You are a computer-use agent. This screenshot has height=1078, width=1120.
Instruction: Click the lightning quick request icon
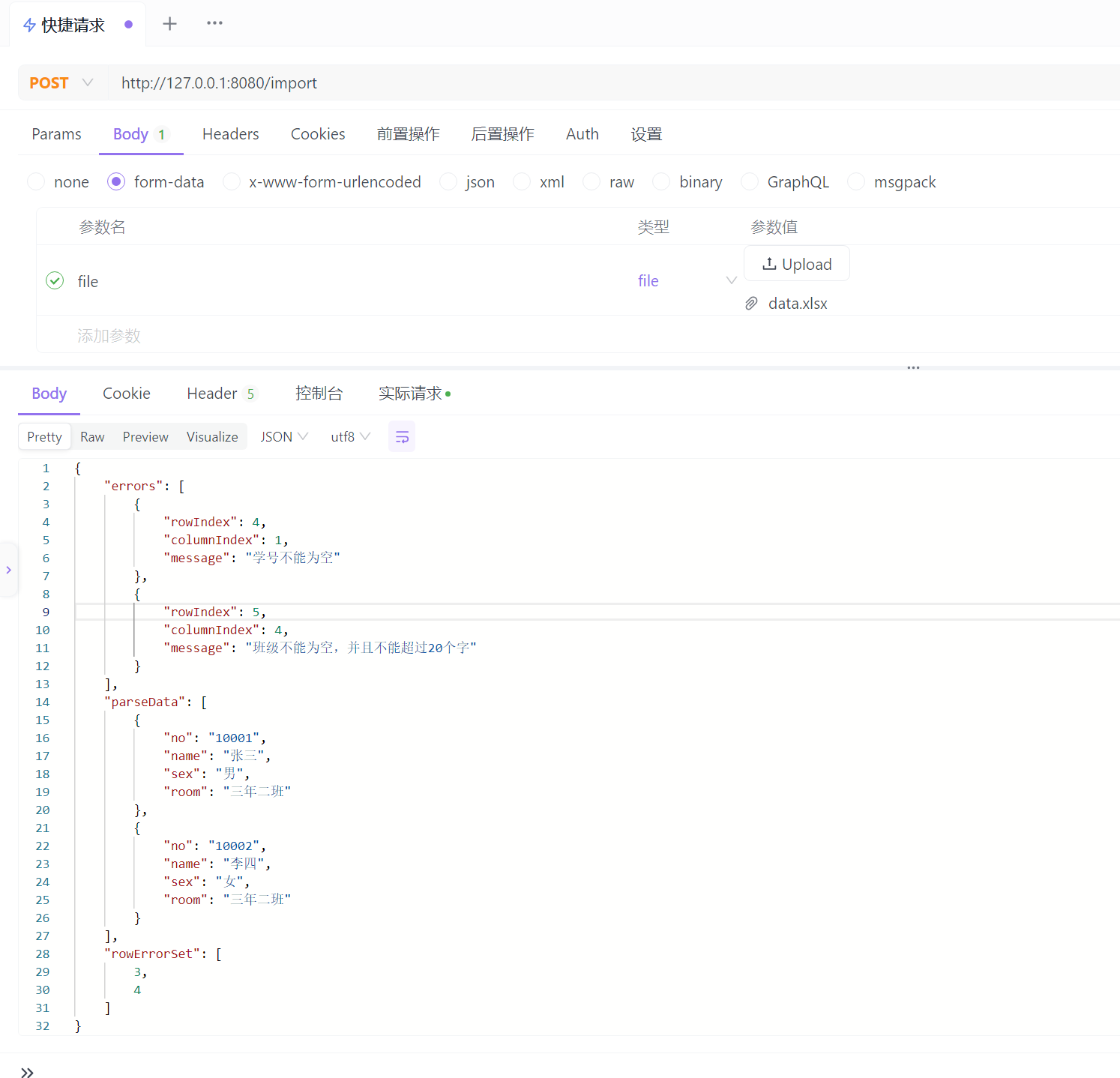click(x=29, y=25)
